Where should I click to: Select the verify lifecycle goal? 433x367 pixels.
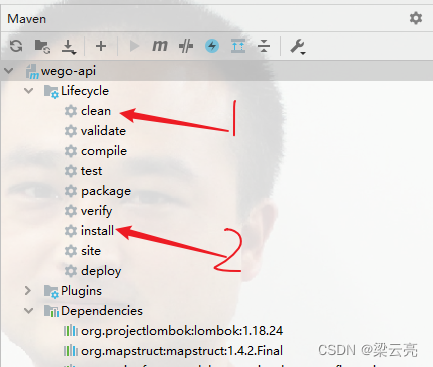tap(96, 211)
